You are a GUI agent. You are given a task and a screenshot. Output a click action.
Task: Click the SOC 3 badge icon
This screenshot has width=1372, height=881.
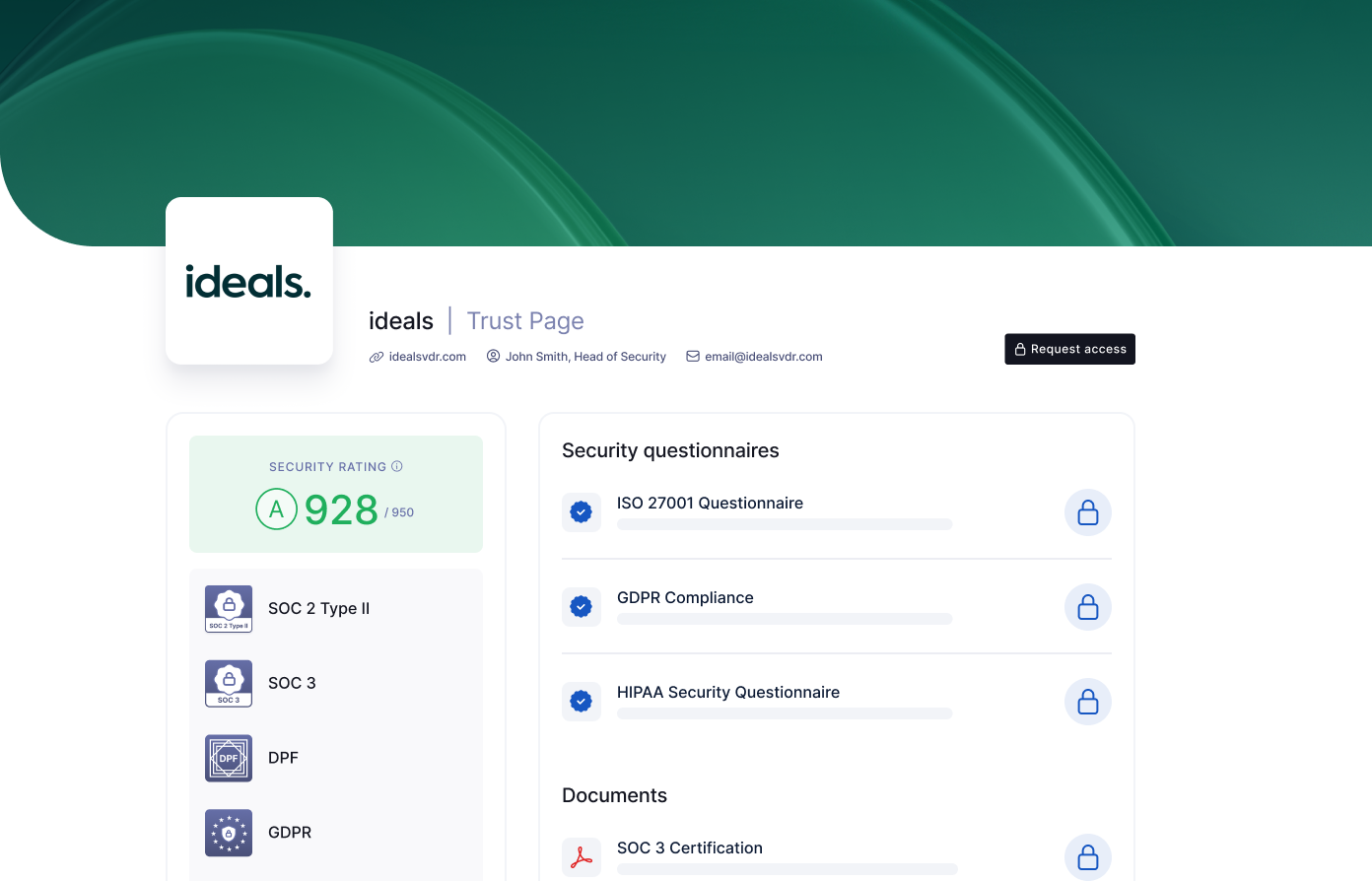click(229, 683)
